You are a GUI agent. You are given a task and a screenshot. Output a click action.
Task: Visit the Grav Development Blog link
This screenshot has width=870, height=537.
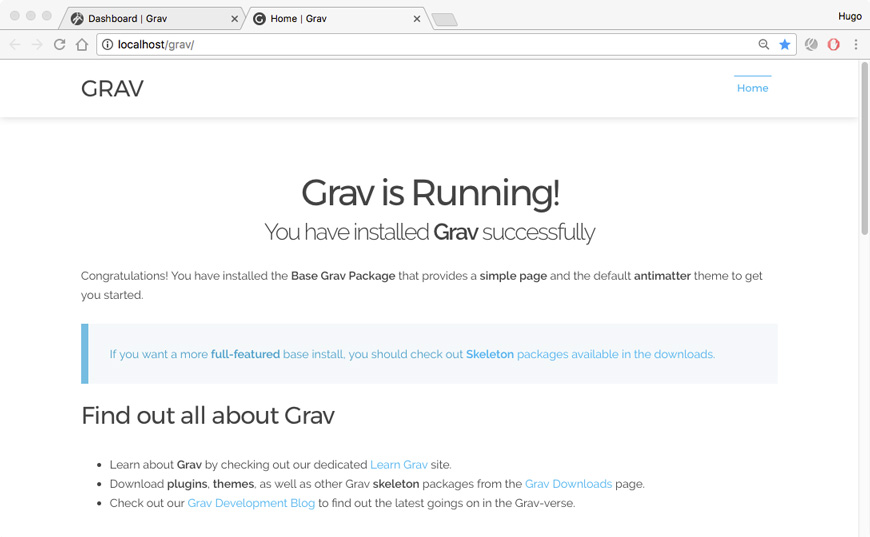pos(251,503)
